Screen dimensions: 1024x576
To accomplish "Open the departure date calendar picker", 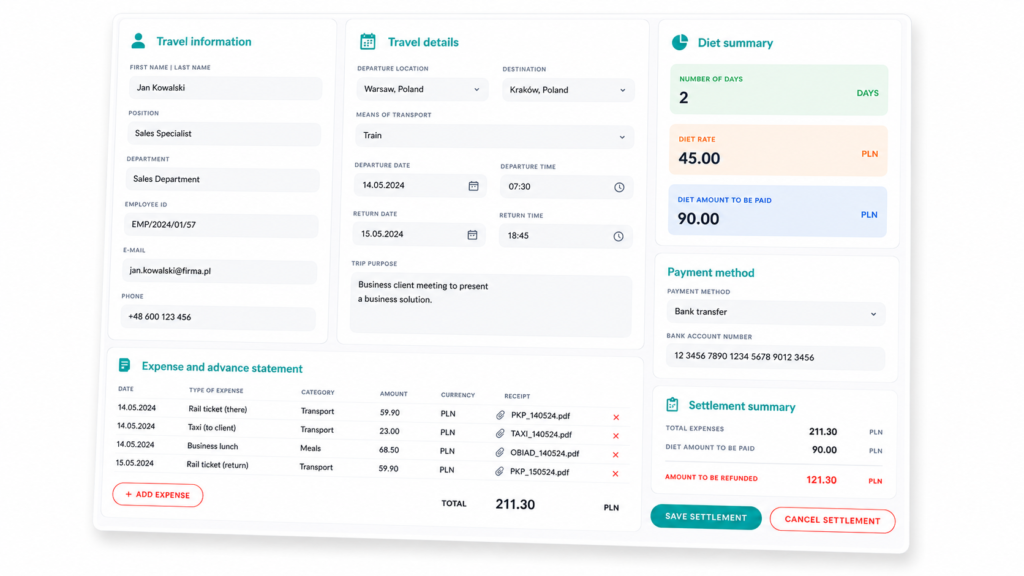I will click(473, 186).
